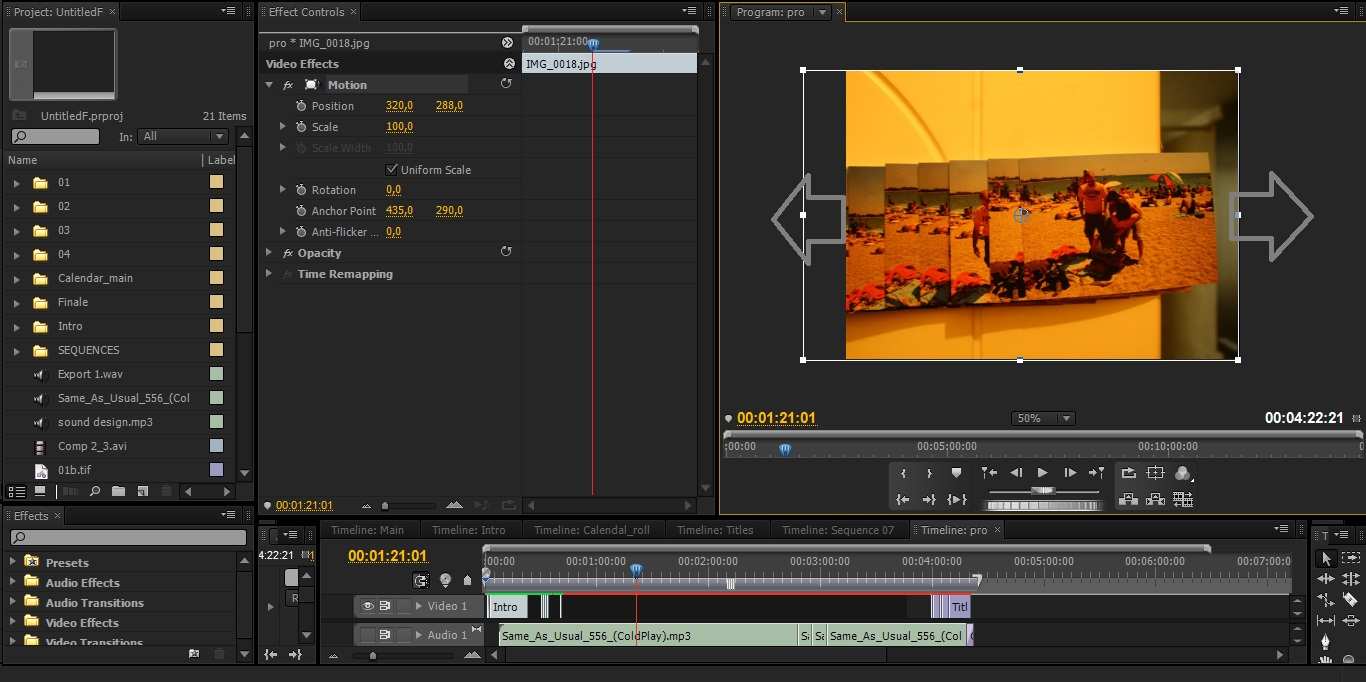Click the New Item icon in Project panel

coord(143,491)
